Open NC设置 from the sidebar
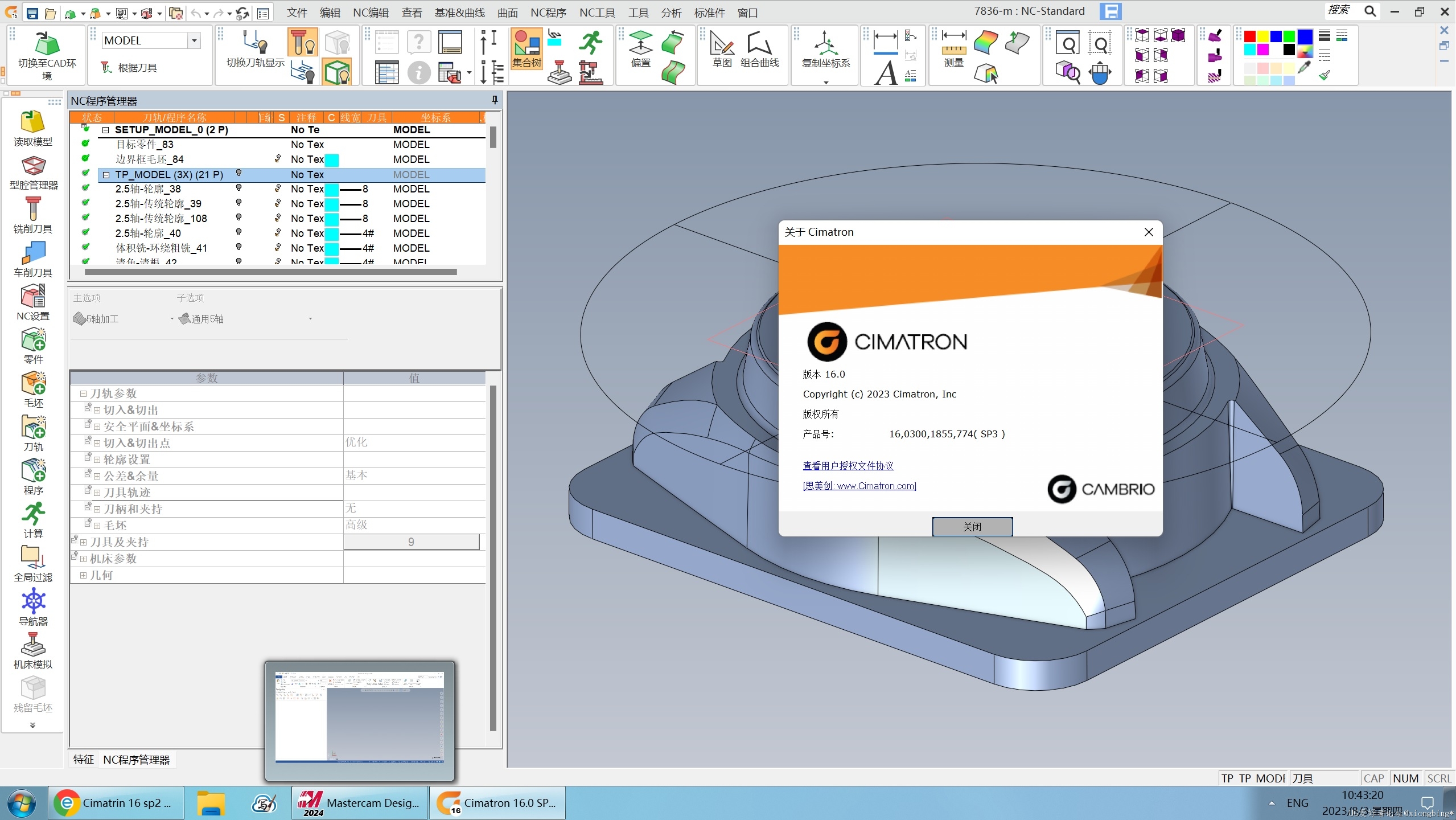 pos(33,303)
